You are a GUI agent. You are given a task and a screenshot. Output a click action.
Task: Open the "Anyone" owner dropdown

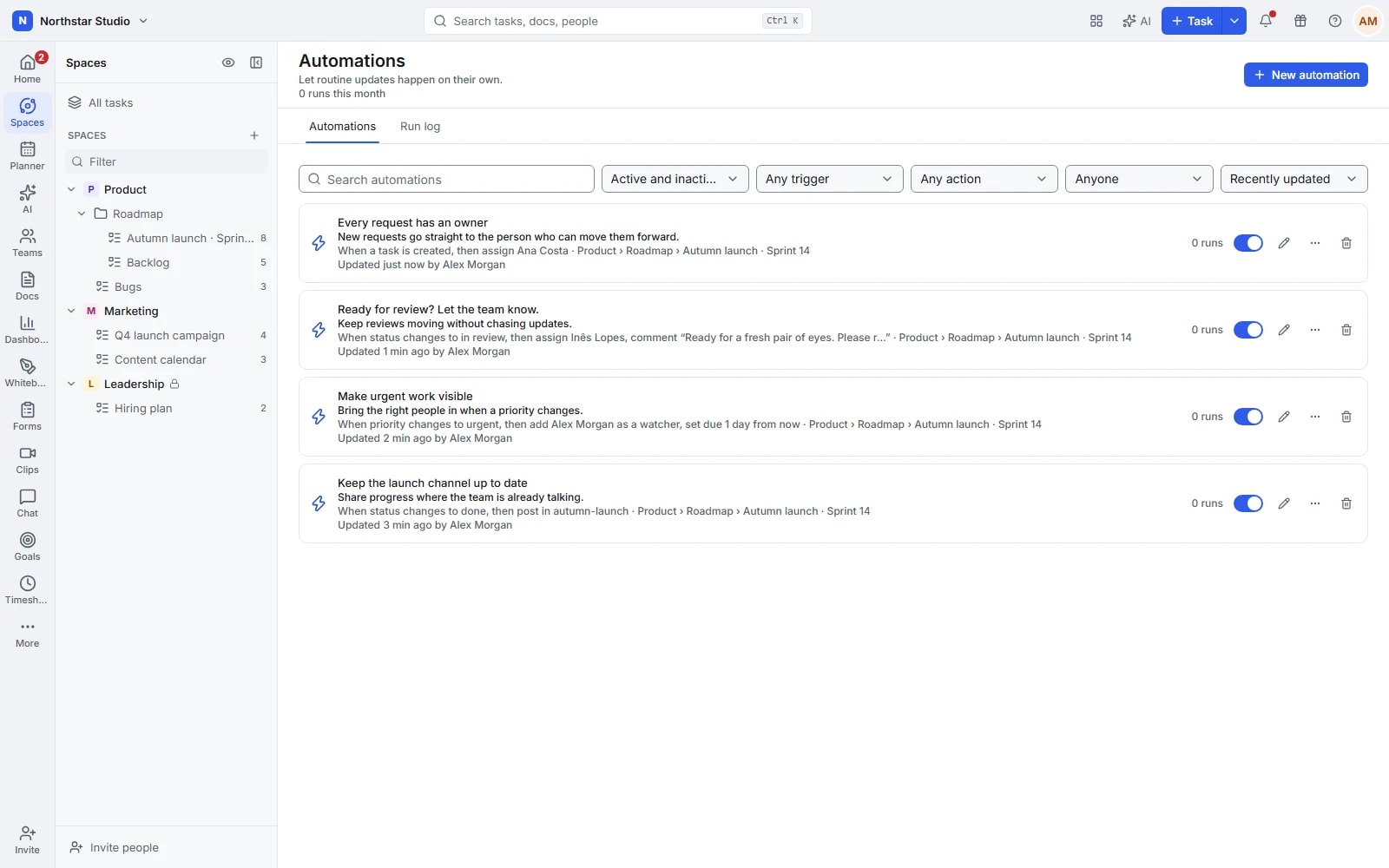coord(1139,179)
